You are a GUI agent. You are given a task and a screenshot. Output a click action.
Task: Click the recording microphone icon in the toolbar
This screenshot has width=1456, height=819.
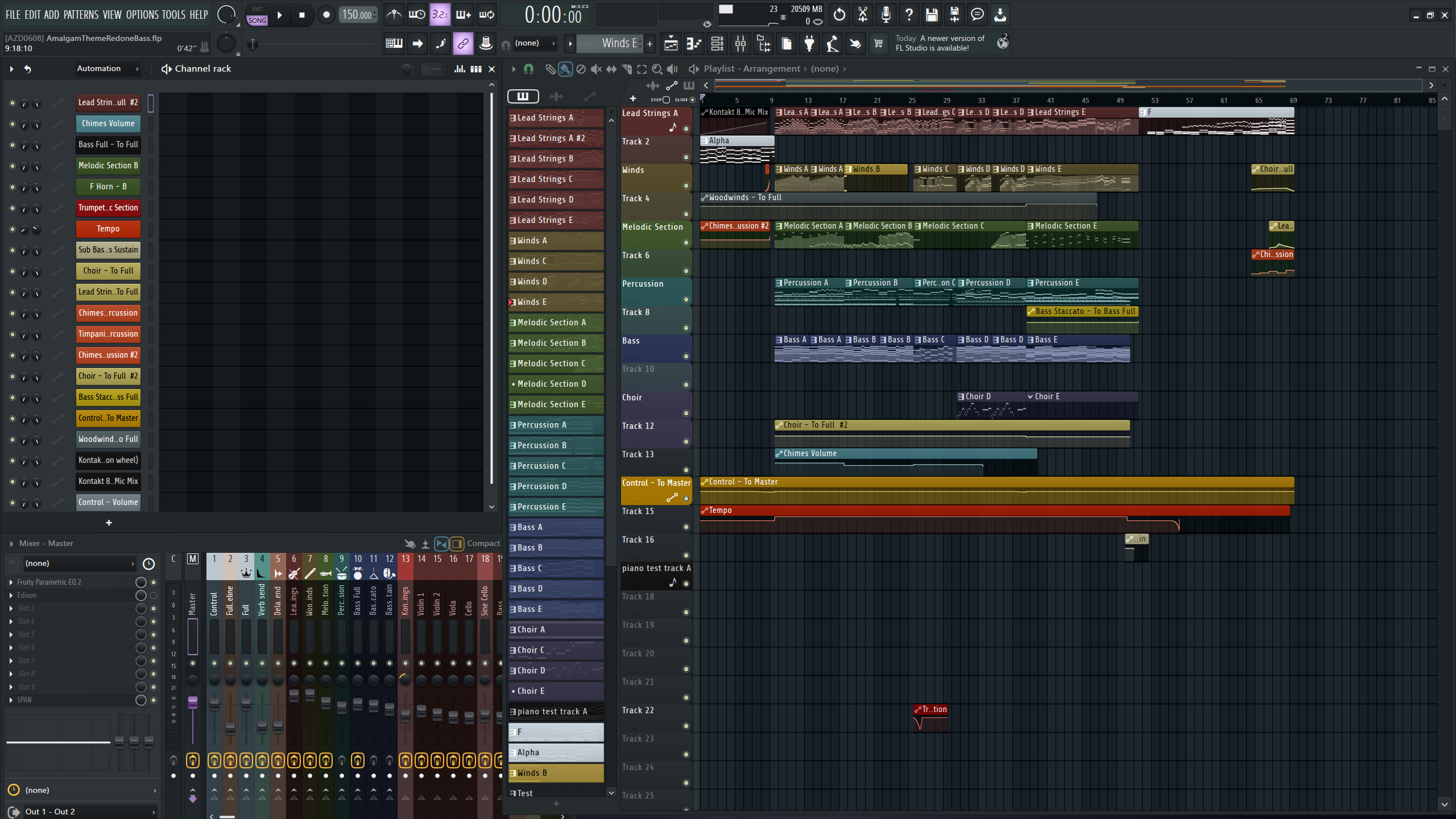(886, 15)
